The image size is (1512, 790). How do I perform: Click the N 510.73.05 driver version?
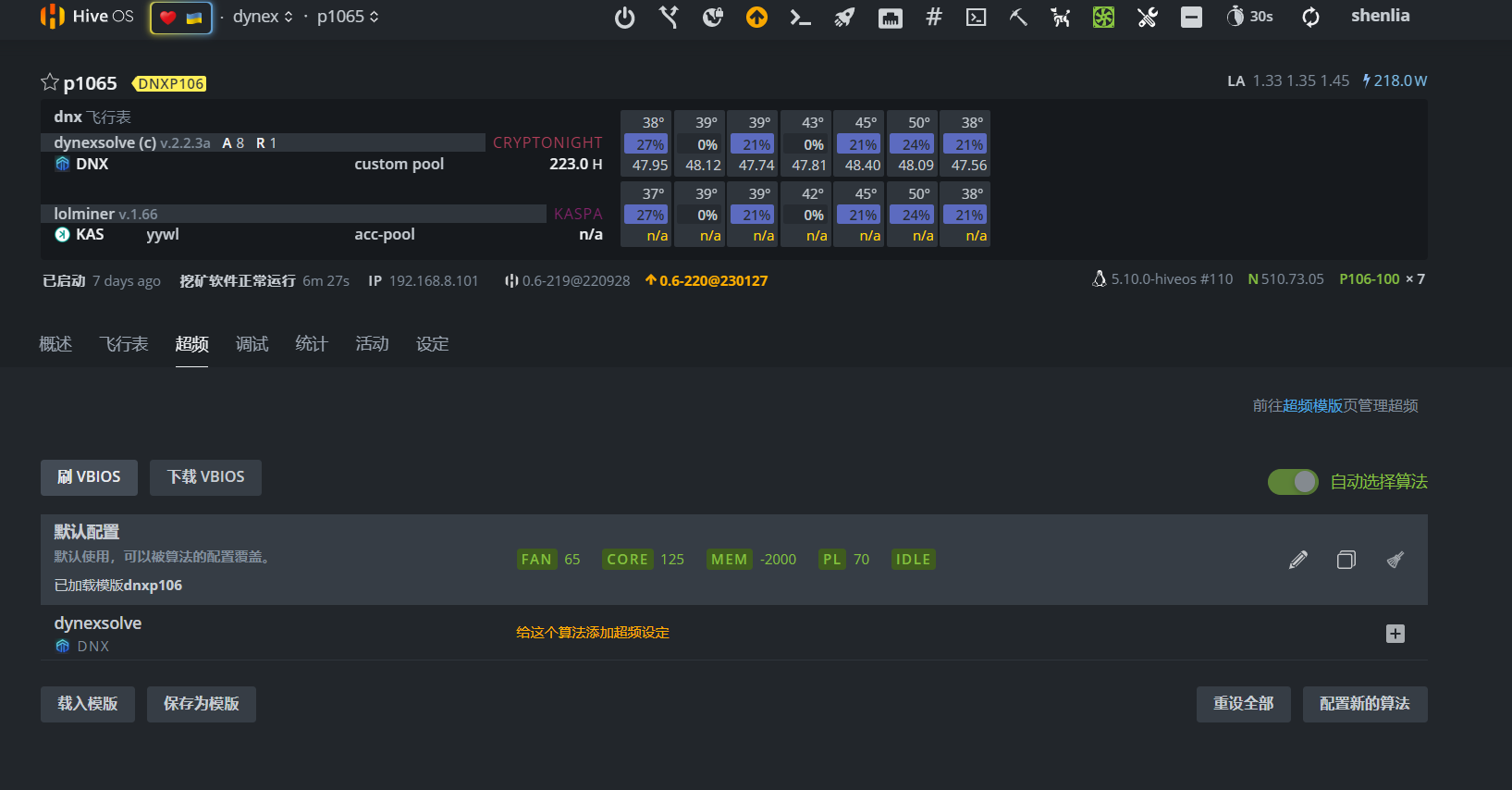[x=1285, y=278]
